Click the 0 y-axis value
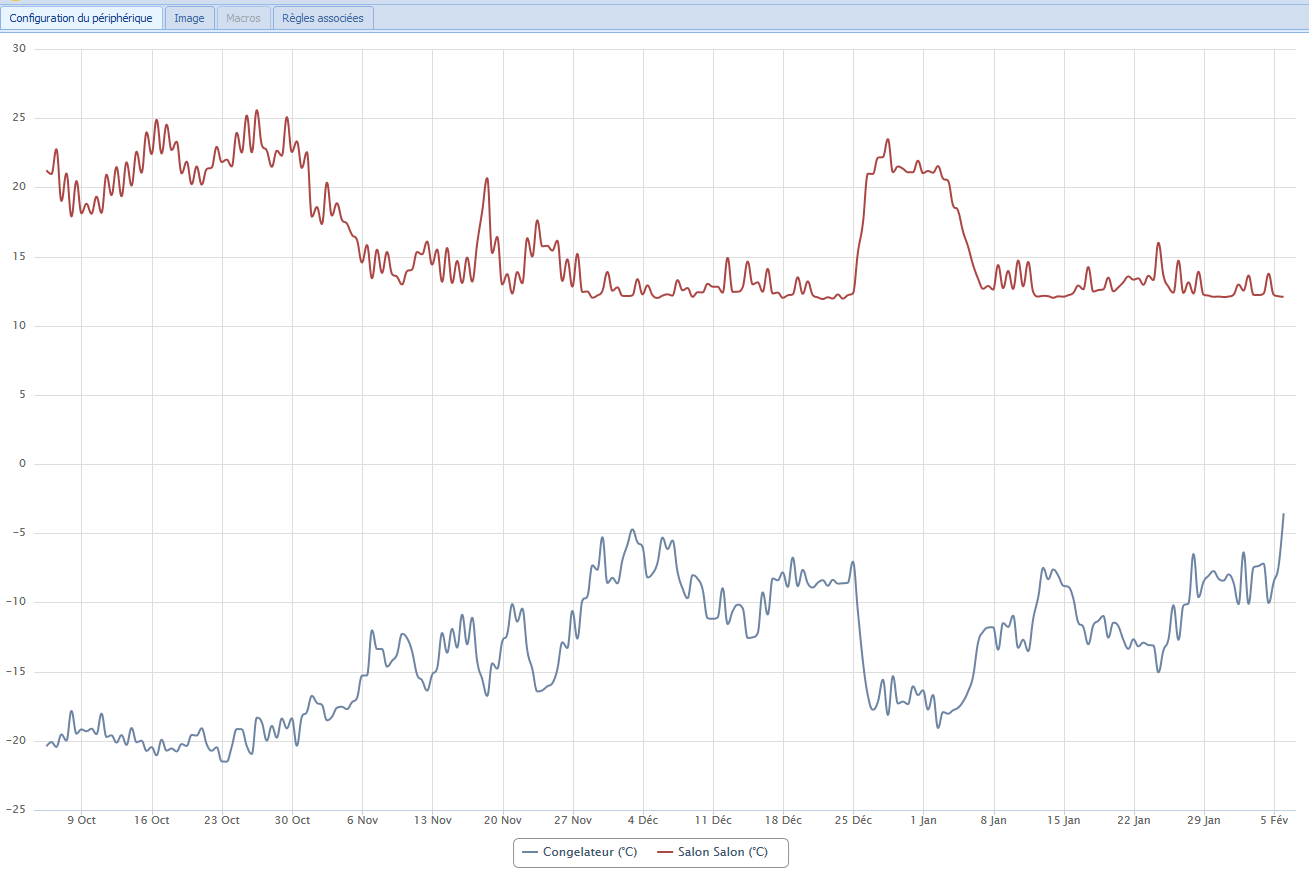Image resolution: width=1309 pixels, height=873 pixels. click(x=22, y=464)
